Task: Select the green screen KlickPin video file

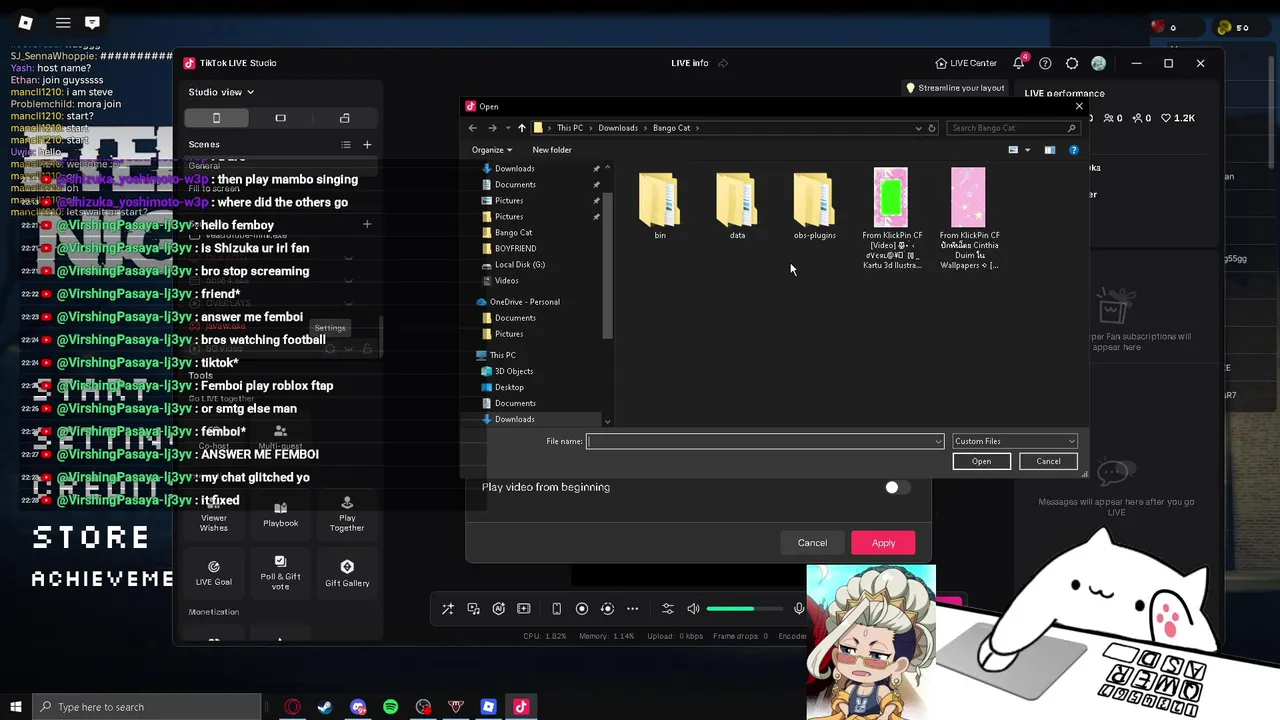Action: coord(891,218)
